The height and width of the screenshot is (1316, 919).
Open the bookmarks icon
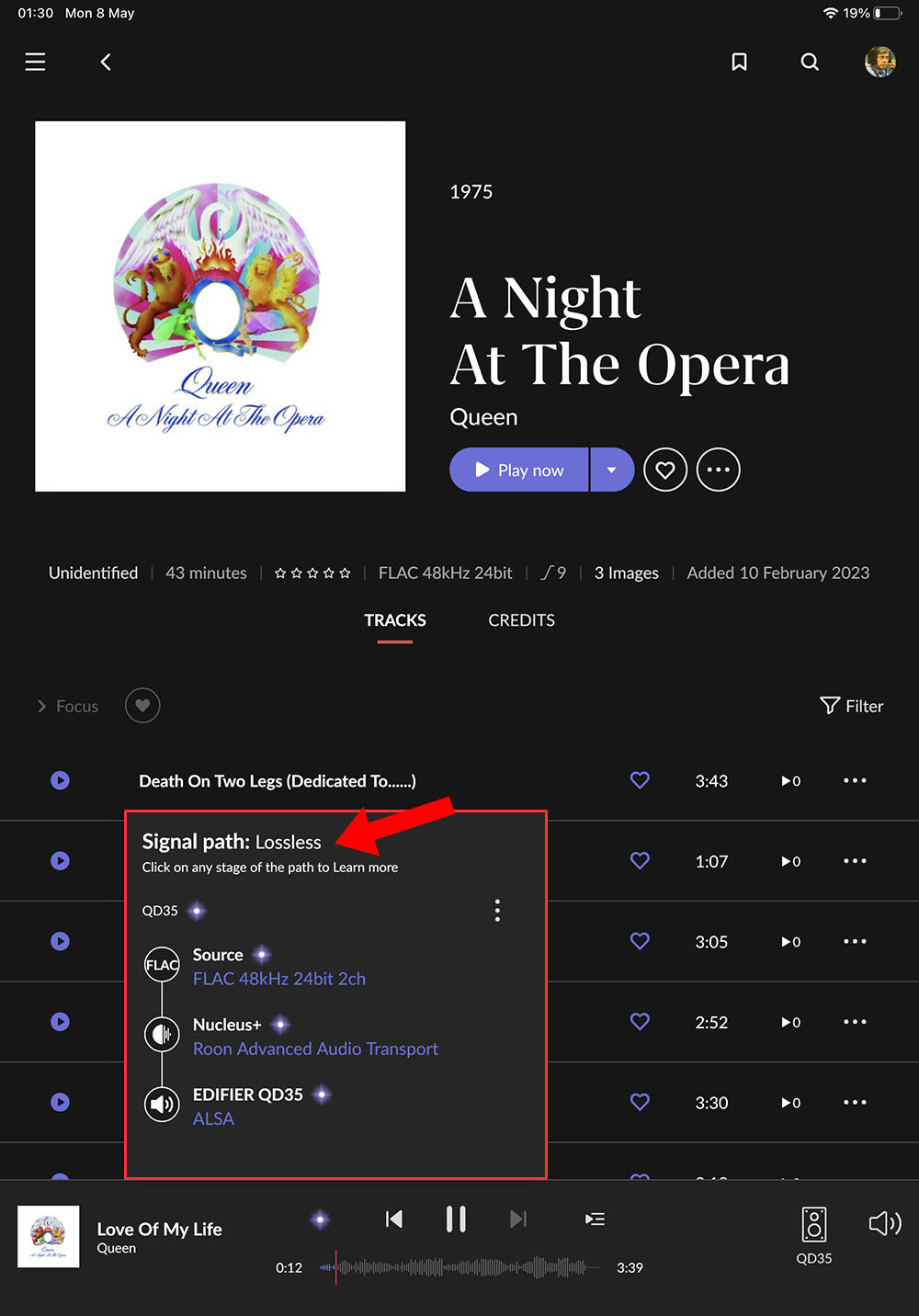[x=739, y=62]
